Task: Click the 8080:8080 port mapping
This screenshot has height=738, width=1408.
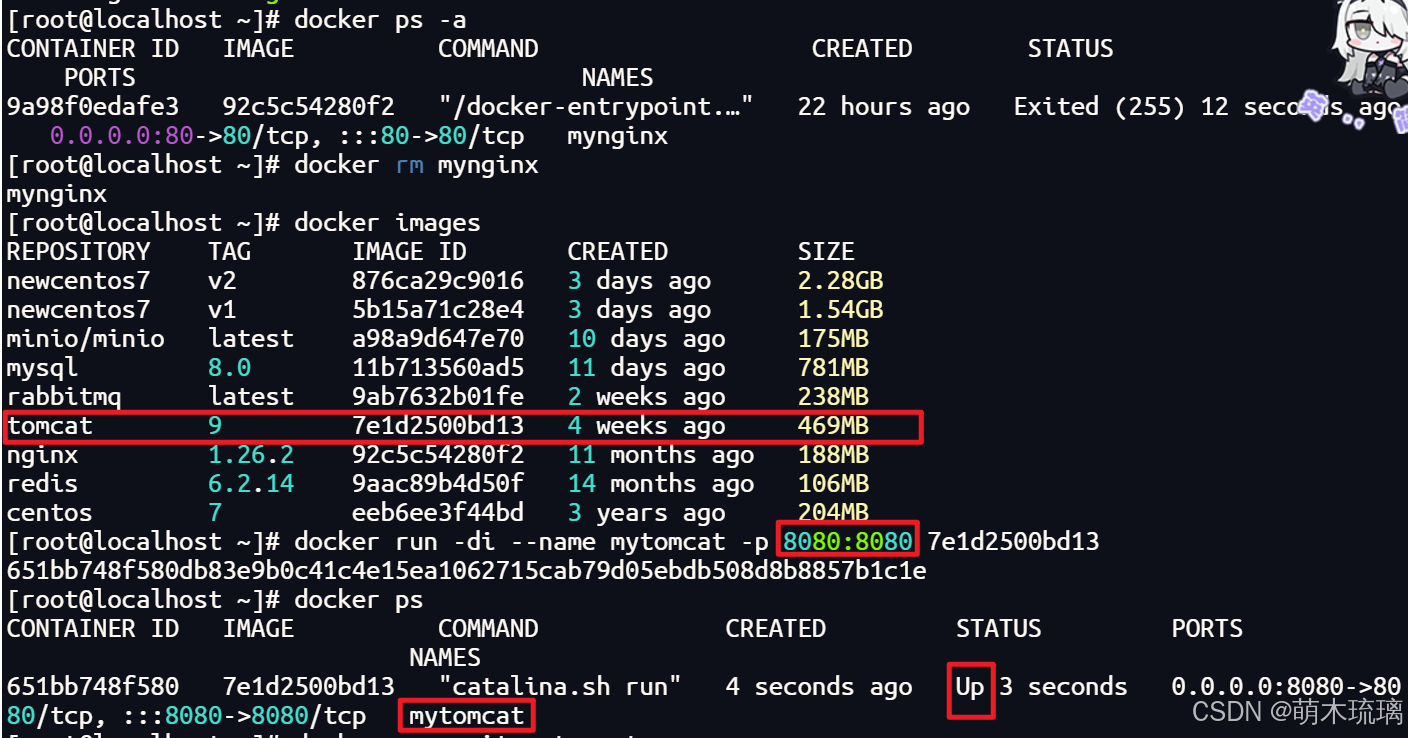Action: point(848,542)
